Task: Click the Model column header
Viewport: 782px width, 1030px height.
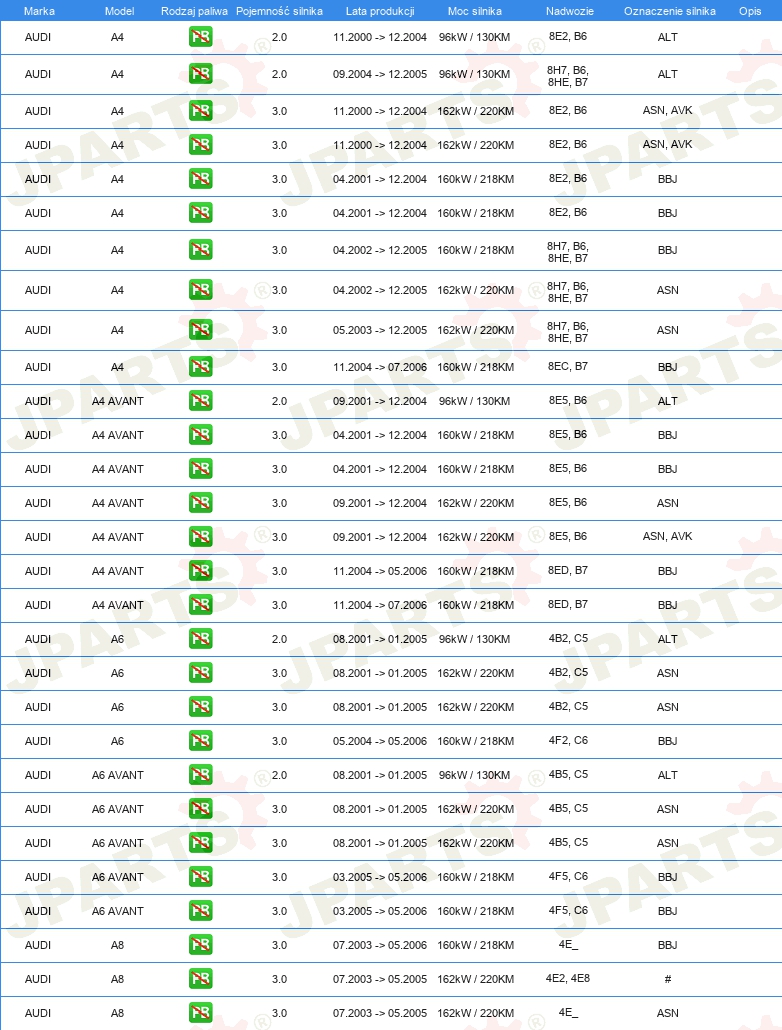Action: [x=120, y=11]
